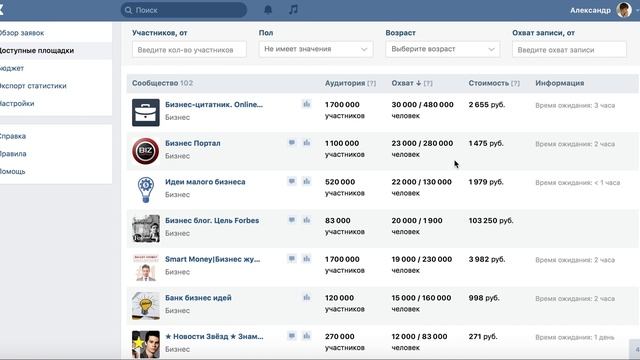This screenshot has height=360, width=640.
Task: Click the 520 000 audience value
Action: pyautogui.click(x=340, y=182)
